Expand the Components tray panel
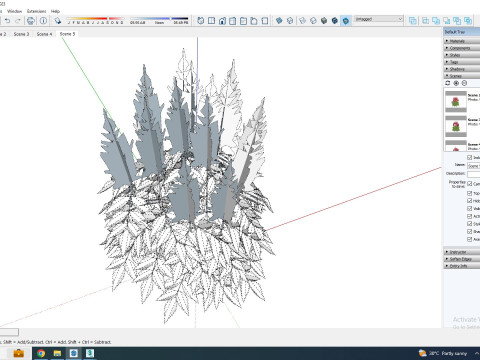The image size is (480, 360). tap(462, 48)
